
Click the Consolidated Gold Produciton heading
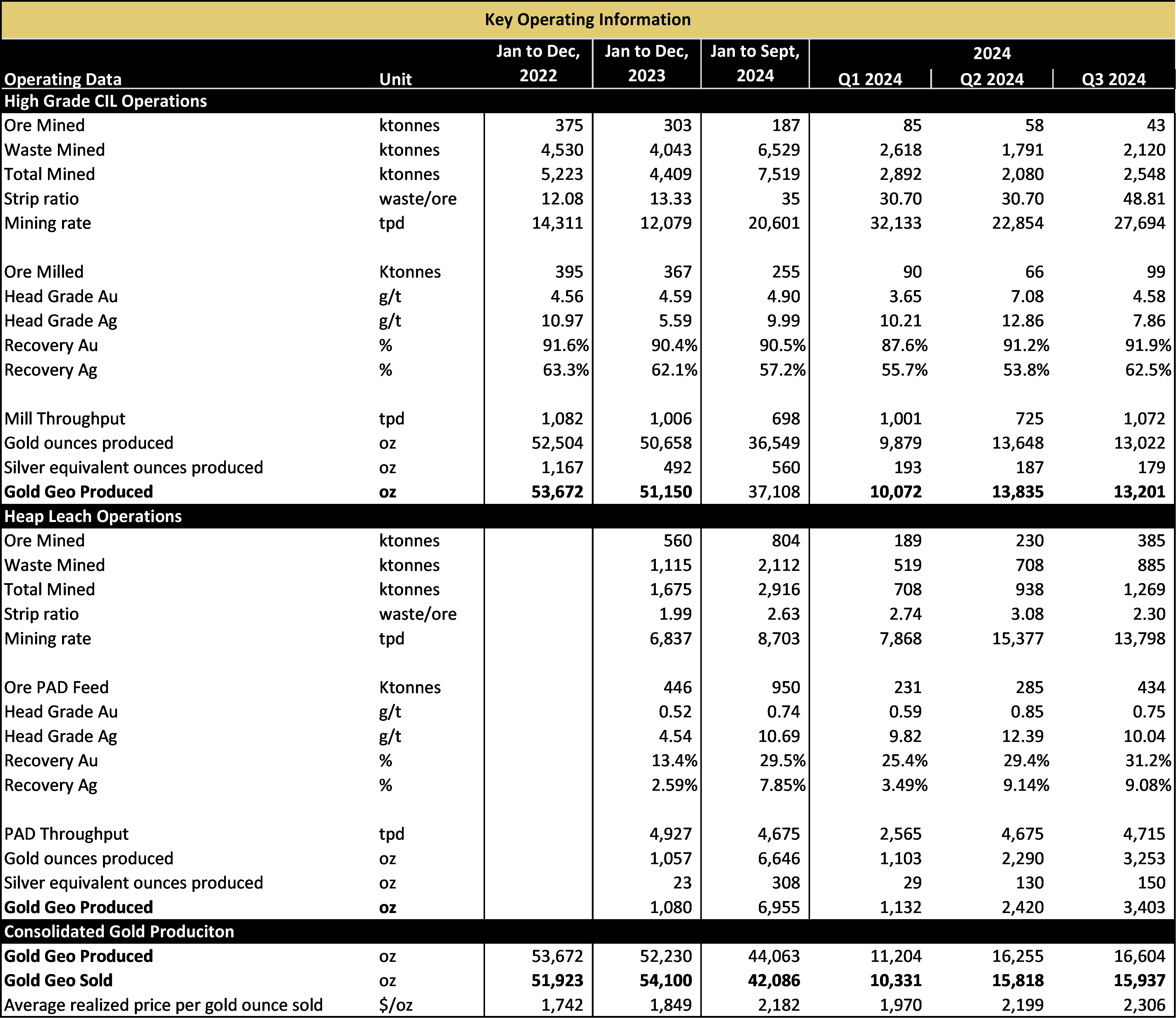pyautogui.click(x=119, y=932)
